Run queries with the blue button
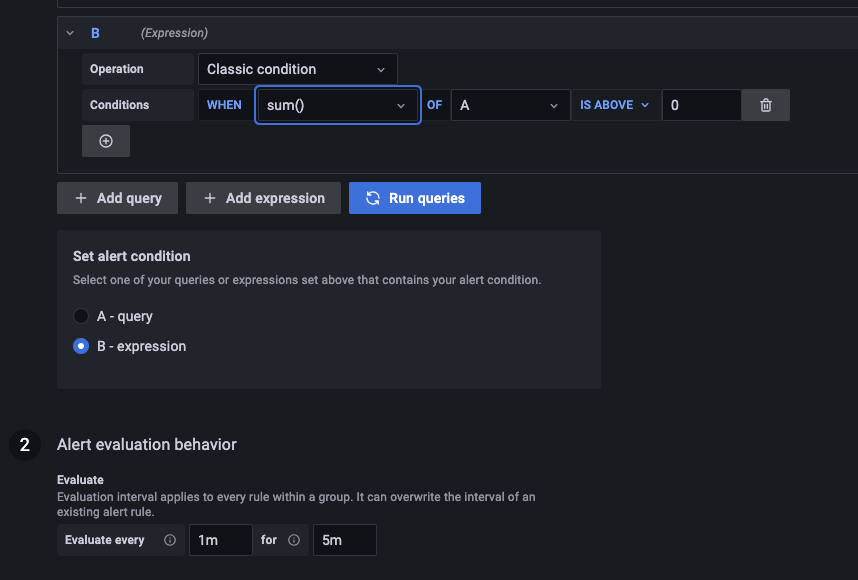 pos(415,198)
